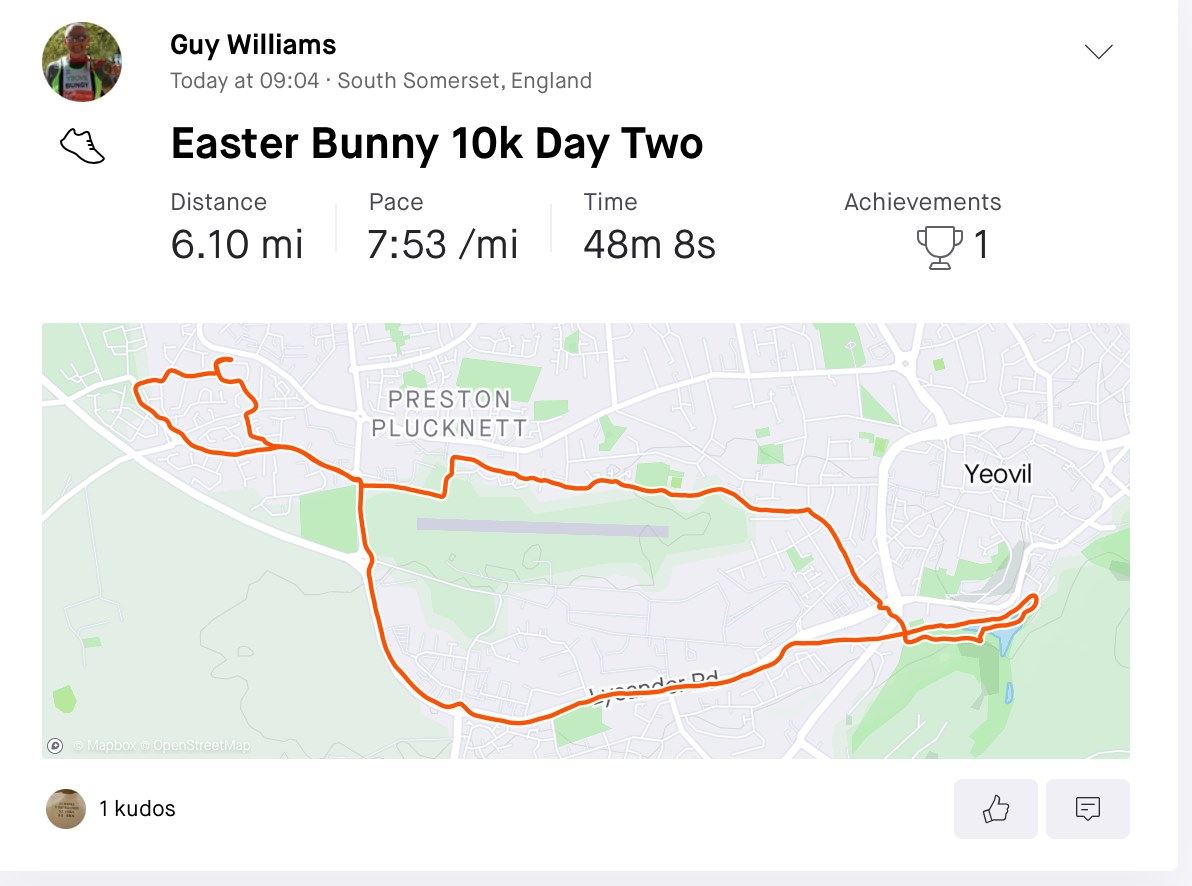Click the Mapbox logo icon on the map
The width and height of the screenshot is (1192, 886).
click(x=55, y=745)
